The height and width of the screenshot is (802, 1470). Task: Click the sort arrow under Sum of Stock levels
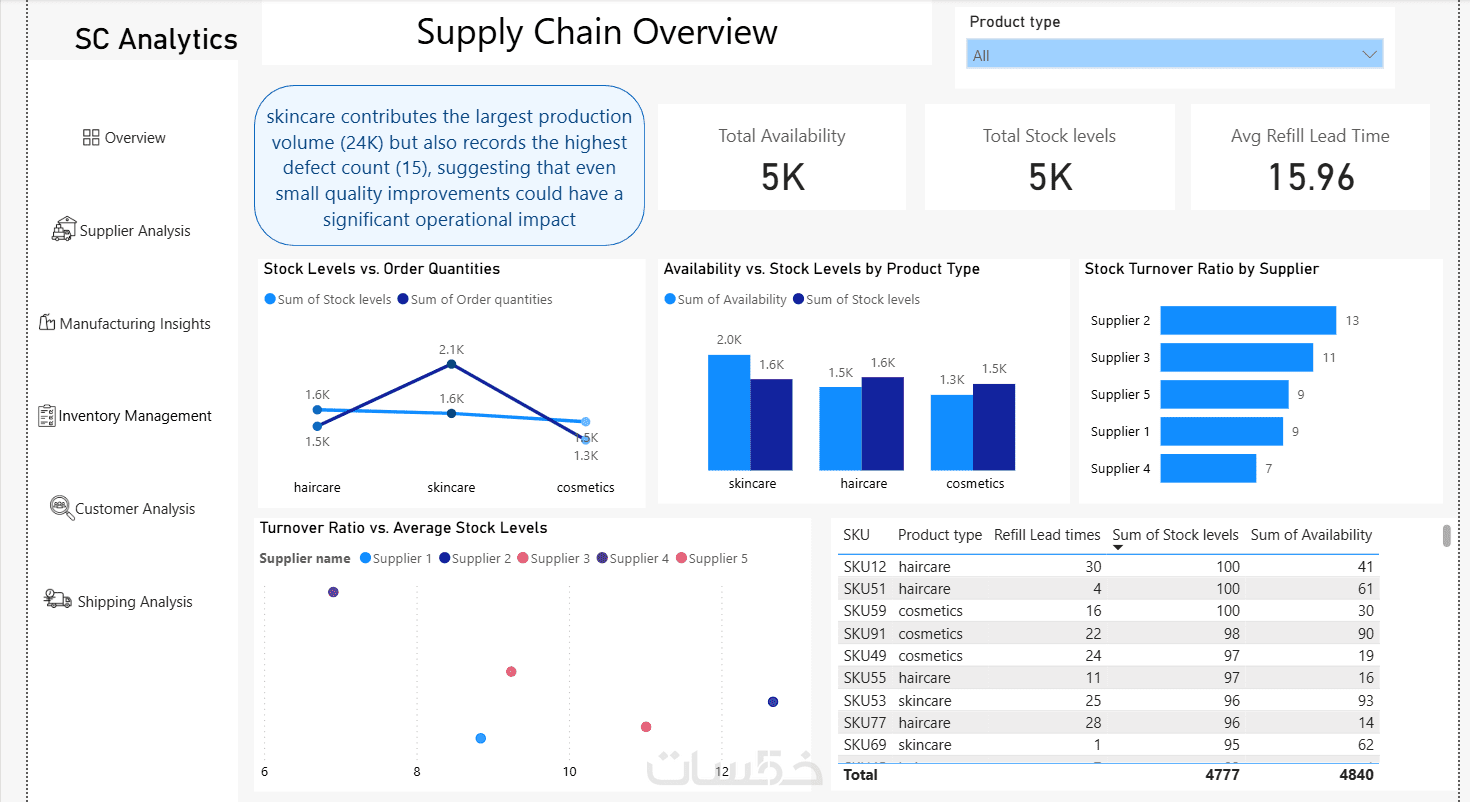1118,548
